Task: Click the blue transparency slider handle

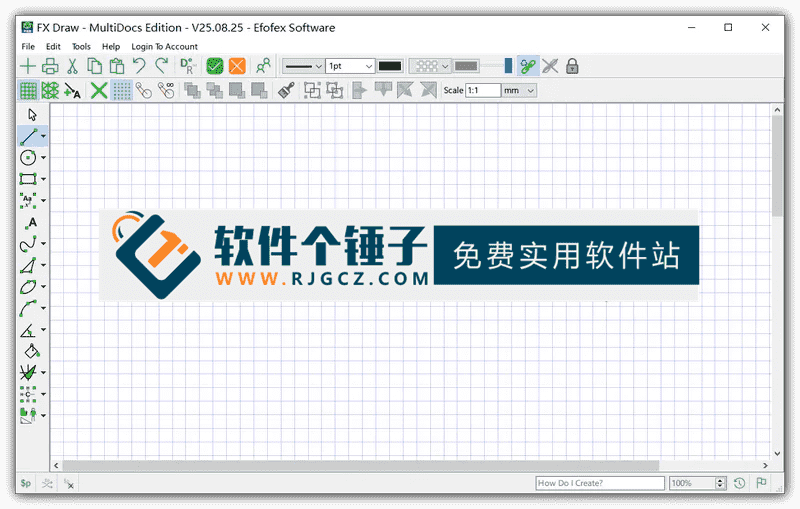Action: click(508, 66)
